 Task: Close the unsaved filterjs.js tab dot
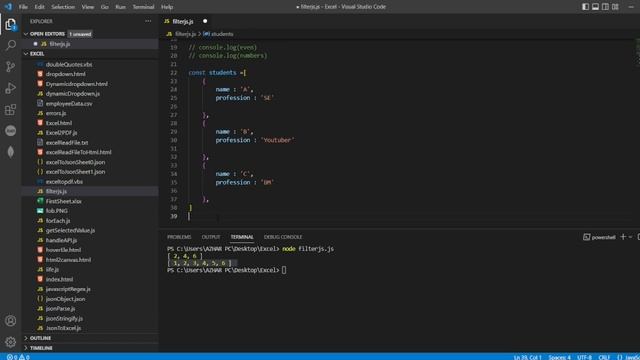[205, 21]
